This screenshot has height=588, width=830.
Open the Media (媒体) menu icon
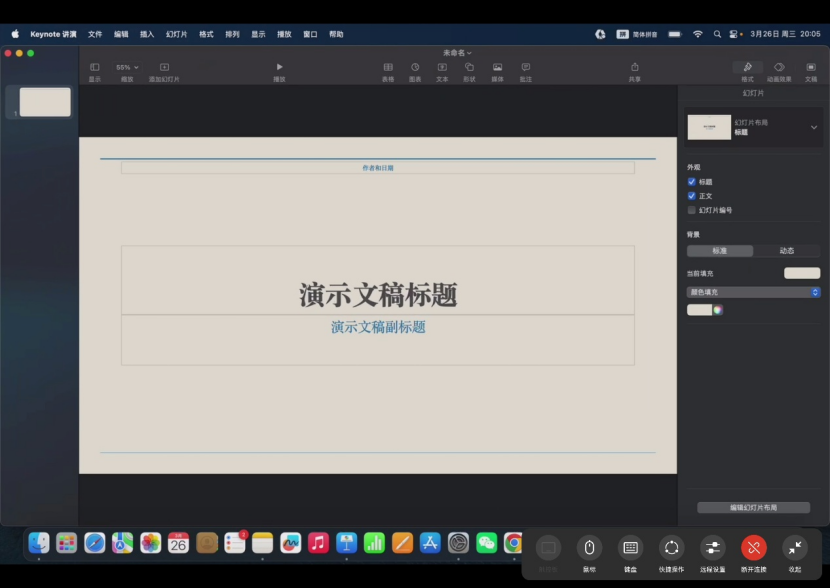coord(497,68)
